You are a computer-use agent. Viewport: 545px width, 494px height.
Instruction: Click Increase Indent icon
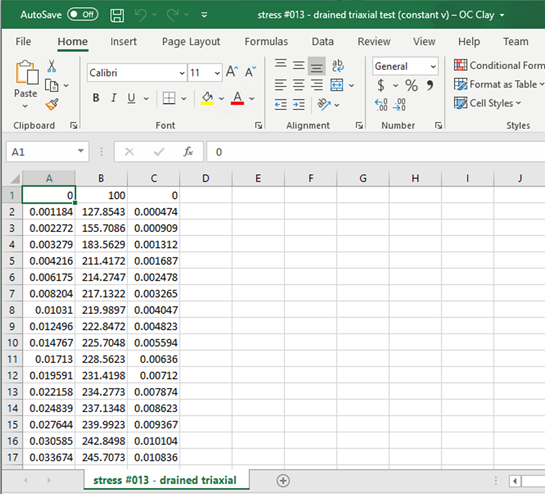click(x=299, y=104)
